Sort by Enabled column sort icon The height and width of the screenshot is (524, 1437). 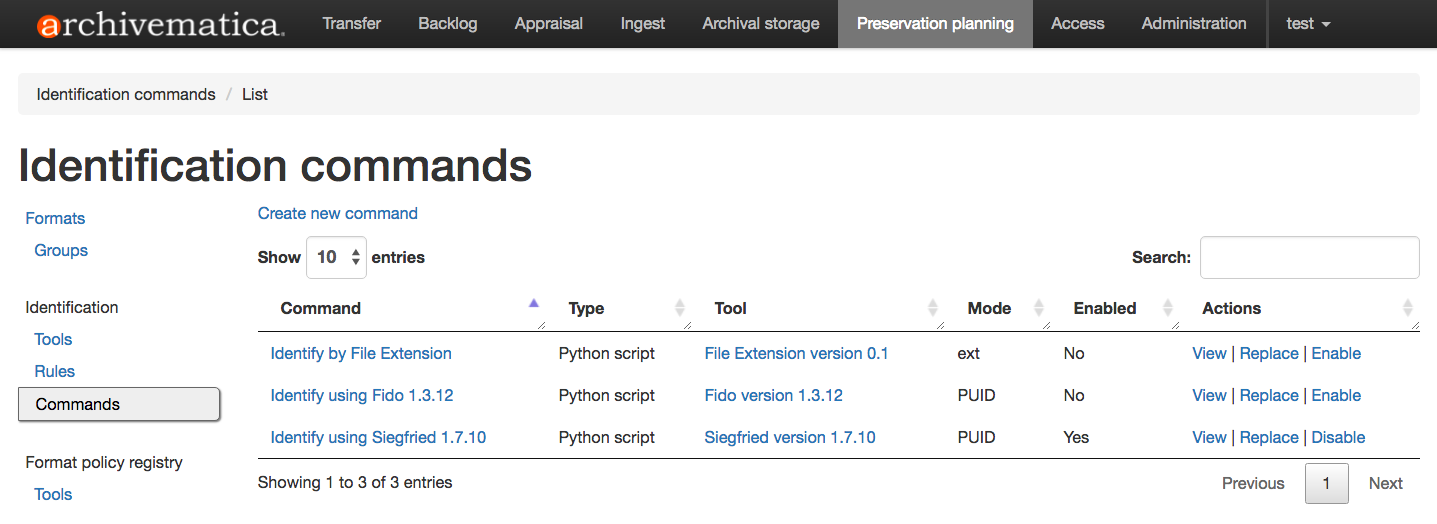point(1166,308)
